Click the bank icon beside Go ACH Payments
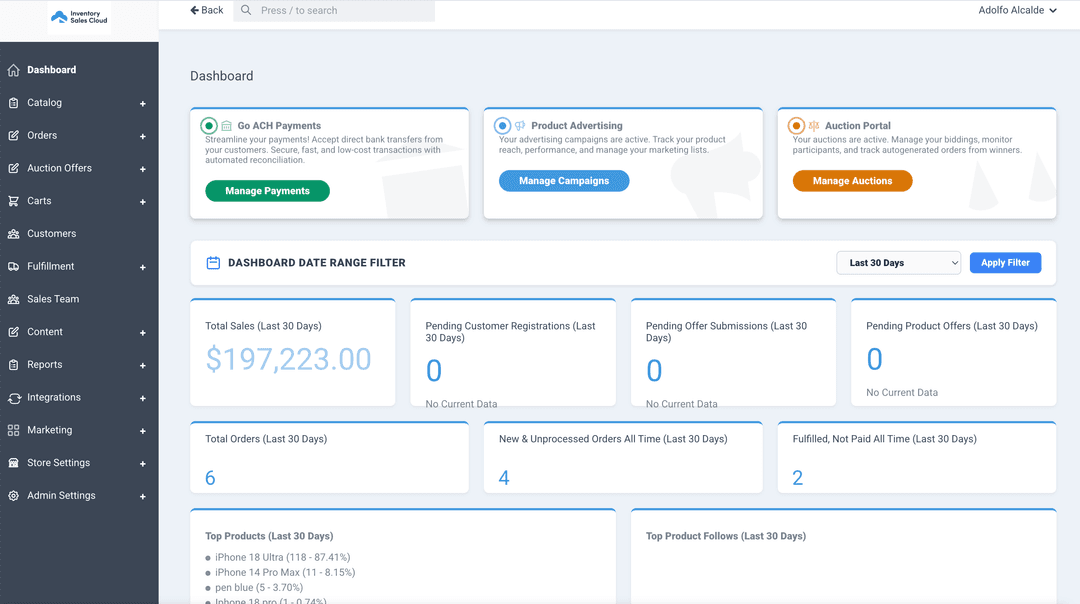Viewport: 1080px width, 604px height. point(226,126)
